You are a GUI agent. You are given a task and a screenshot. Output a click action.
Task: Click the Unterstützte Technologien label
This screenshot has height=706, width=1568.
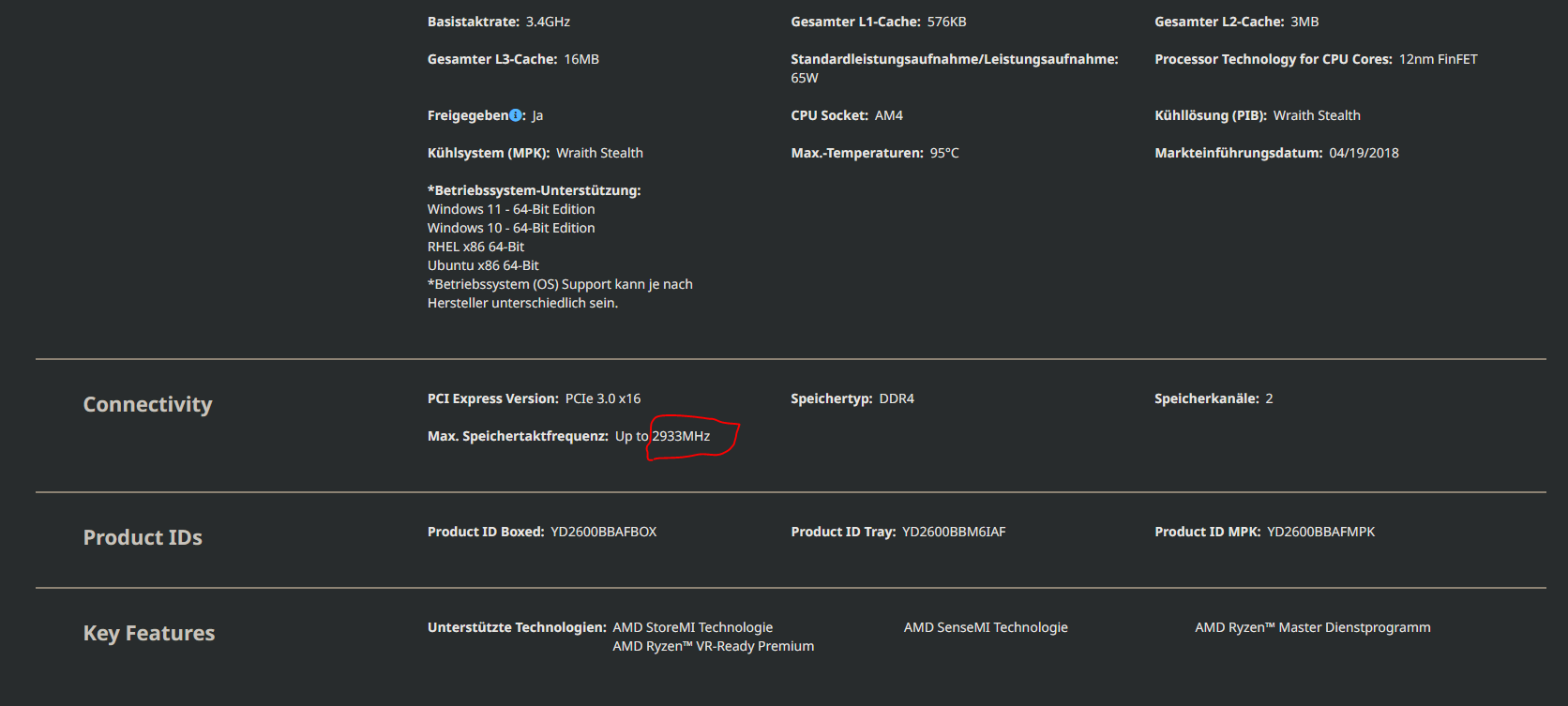[517, 627]
